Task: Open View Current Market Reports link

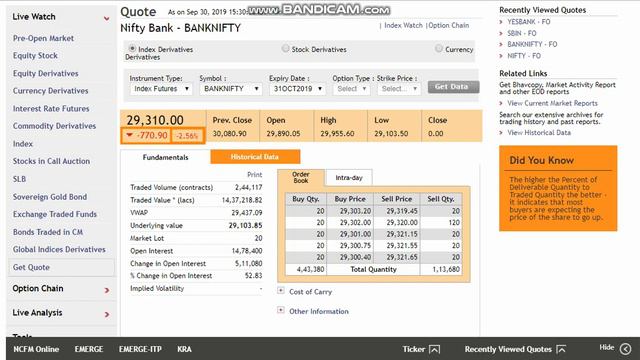Action: click(x=552, y=103)
